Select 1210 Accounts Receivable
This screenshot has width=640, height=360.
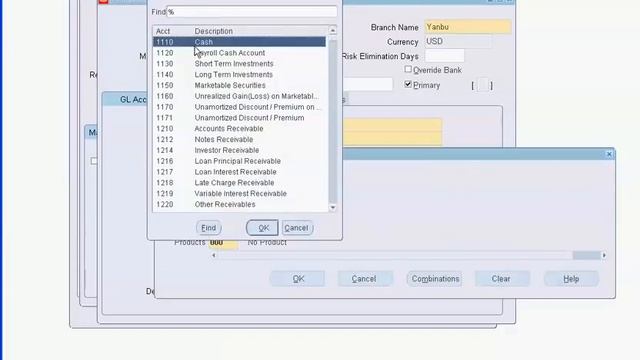click(239, 129)
